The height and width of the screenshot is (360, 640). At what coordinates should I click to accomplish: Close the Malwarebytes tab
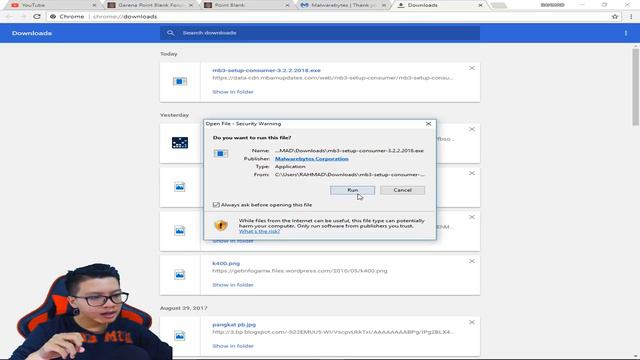click(x=384, y=5)
